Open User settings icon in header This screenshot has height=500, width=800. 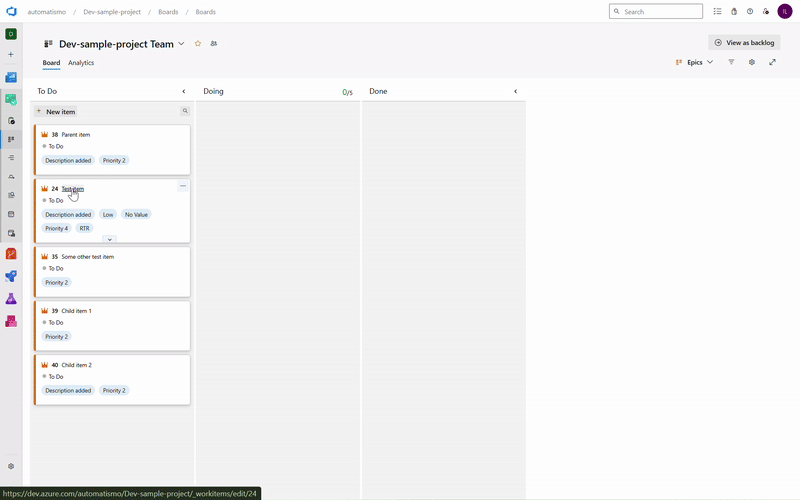coord(766,12)
